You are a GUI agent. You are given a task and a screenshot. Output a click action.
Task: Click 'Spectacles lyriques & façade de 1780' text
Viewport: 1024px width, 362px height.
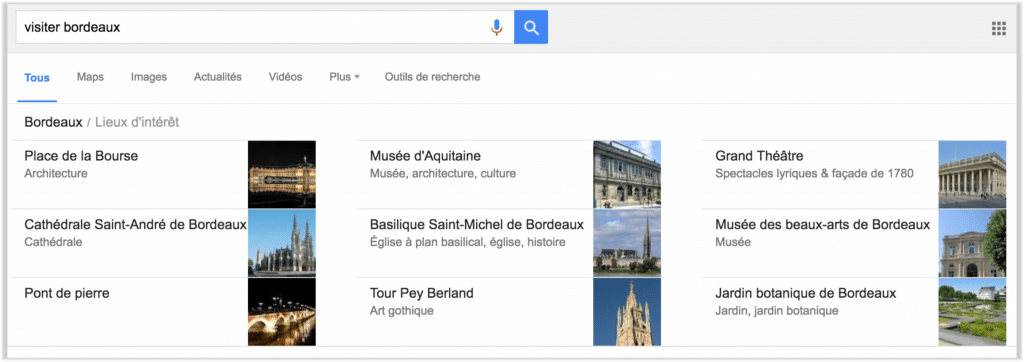click(814, 174)
